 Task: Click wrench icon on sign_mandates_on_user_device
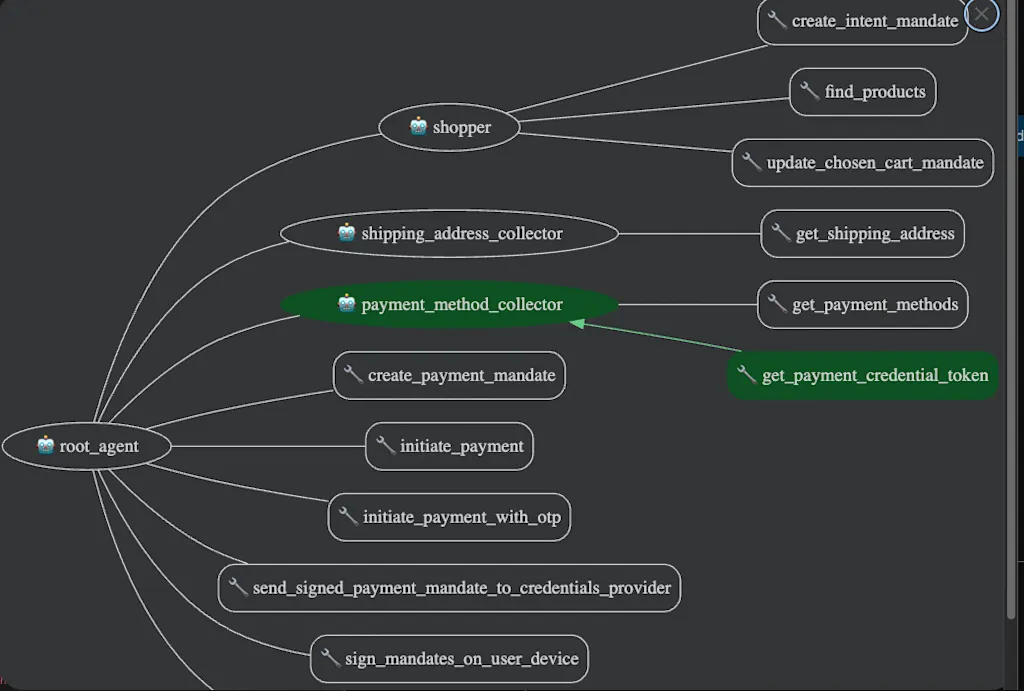click(330, 658)
